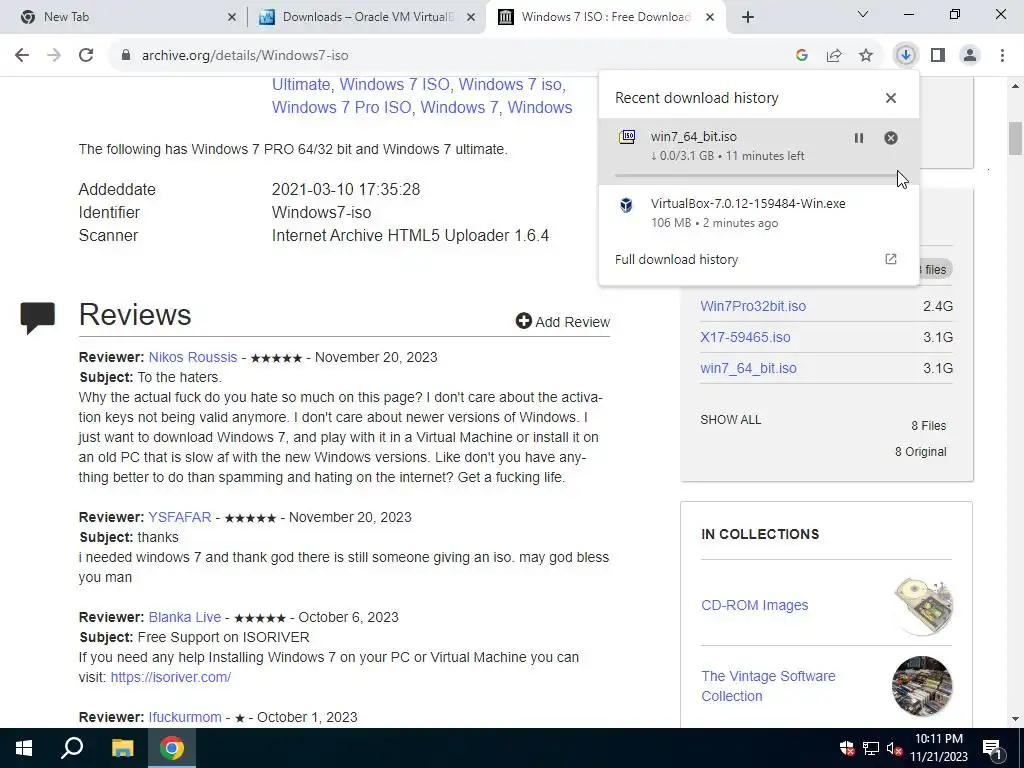Open the Windows Start menu
Screen dimensions: 1024x768
(24, 748)
